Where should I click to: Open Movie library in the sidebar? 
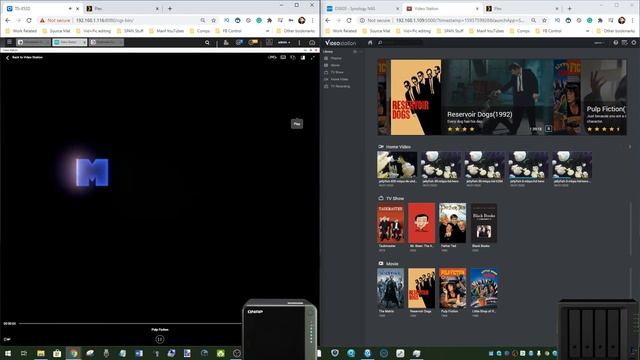pos(332,65)
